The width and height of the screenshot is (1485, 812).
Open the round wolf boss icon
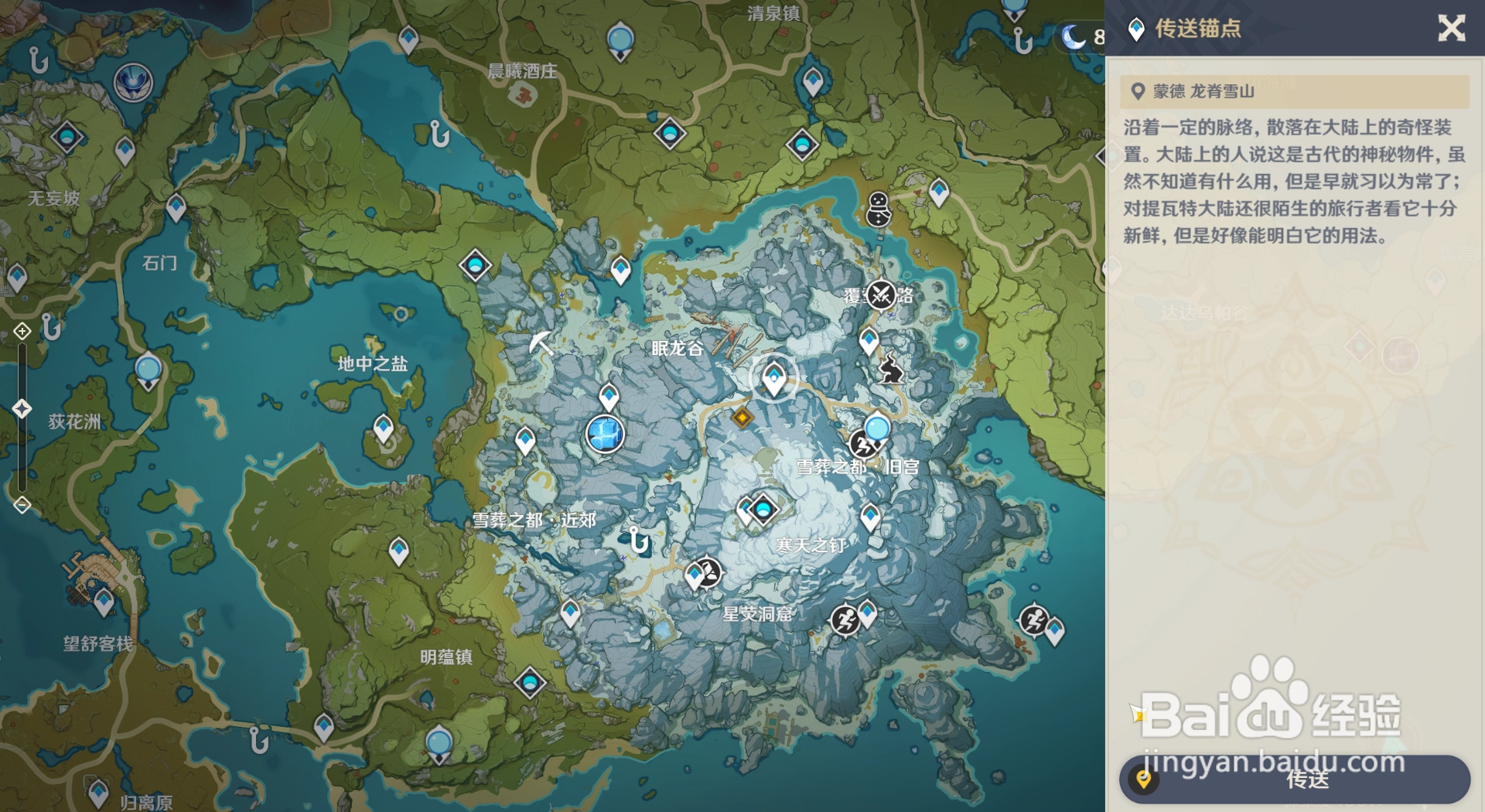tap(133, 83)
